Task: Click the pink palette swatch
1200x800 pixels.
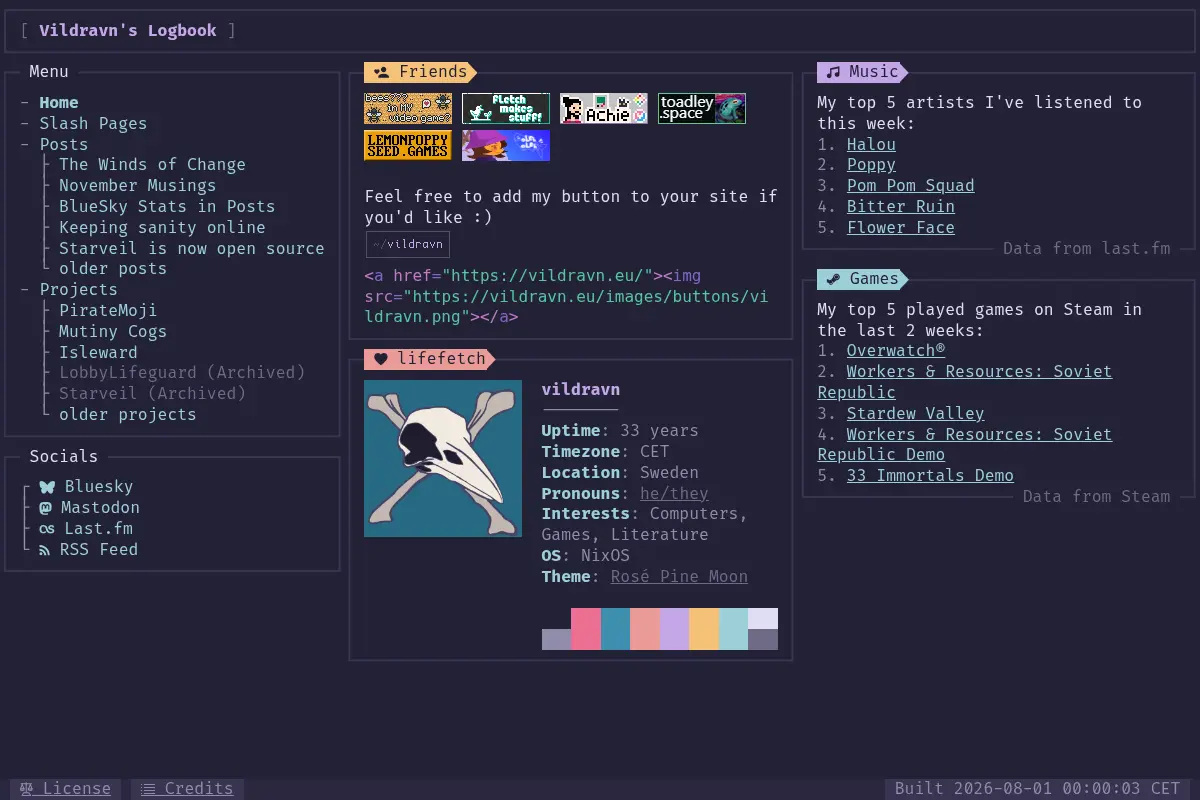Action: click(x=586, y=629)
